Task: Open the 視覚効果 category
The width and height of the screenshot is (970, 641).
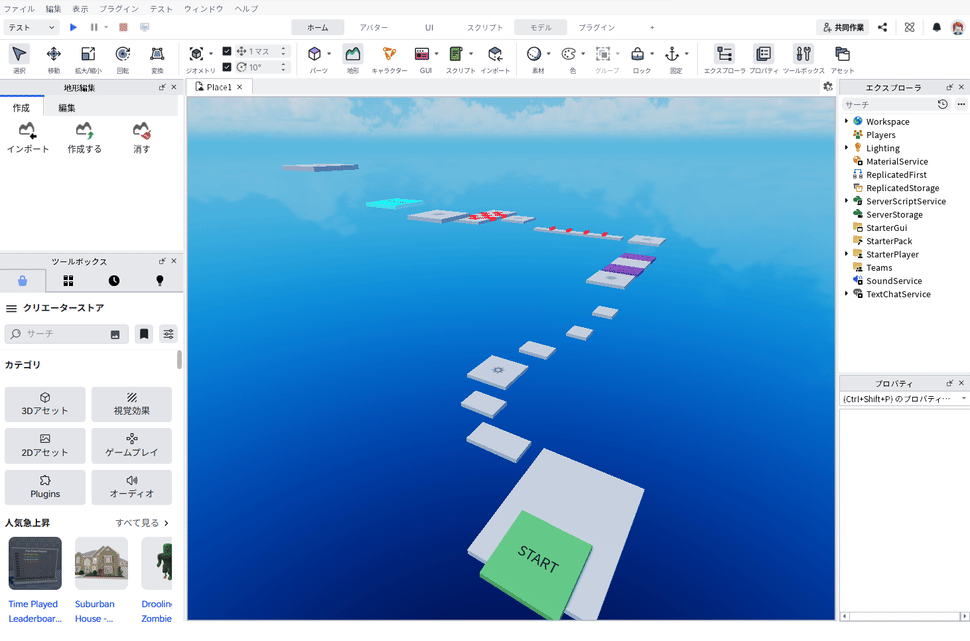Action: 132,404
